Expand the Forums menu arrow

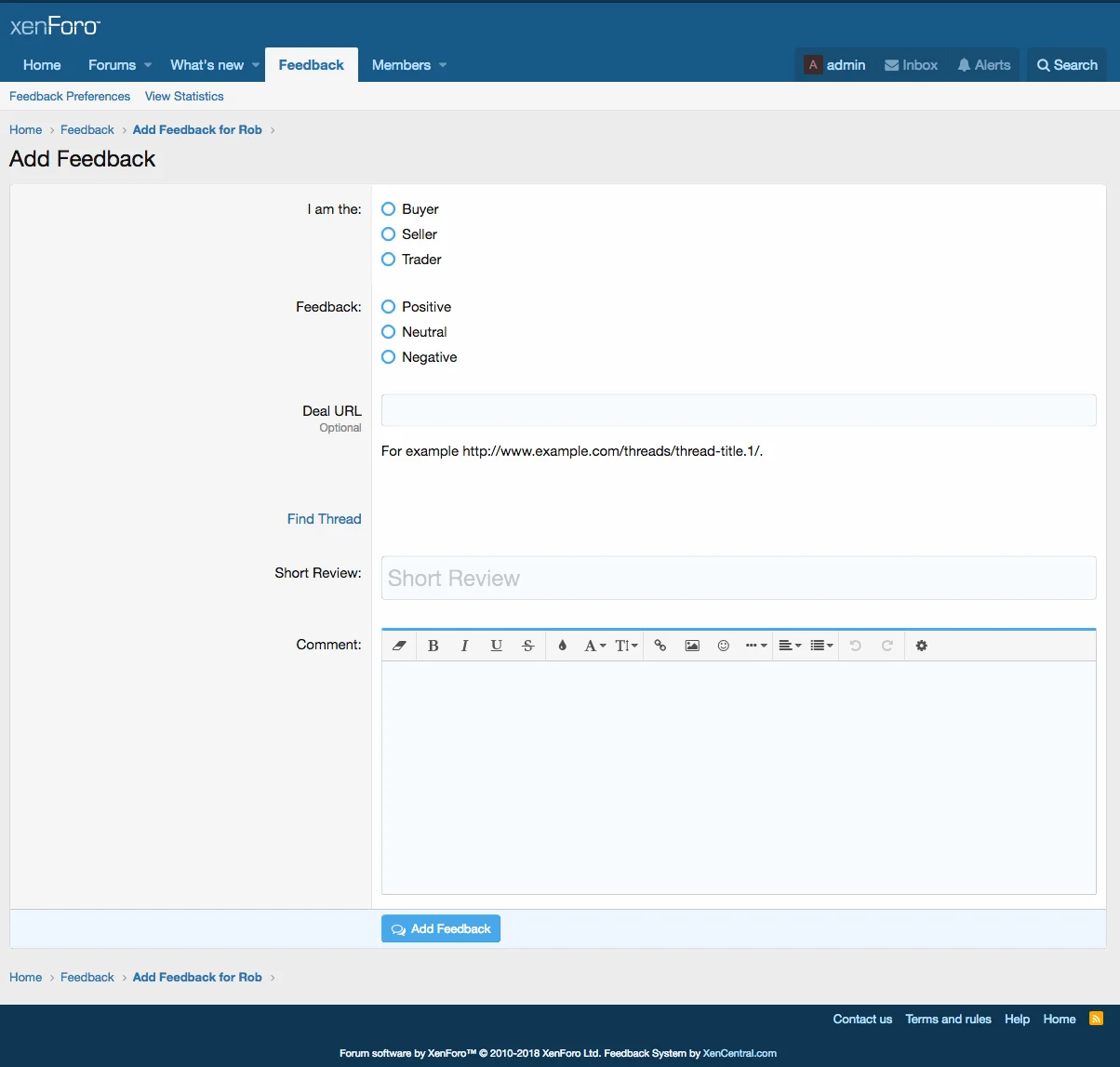pos(148,65)
